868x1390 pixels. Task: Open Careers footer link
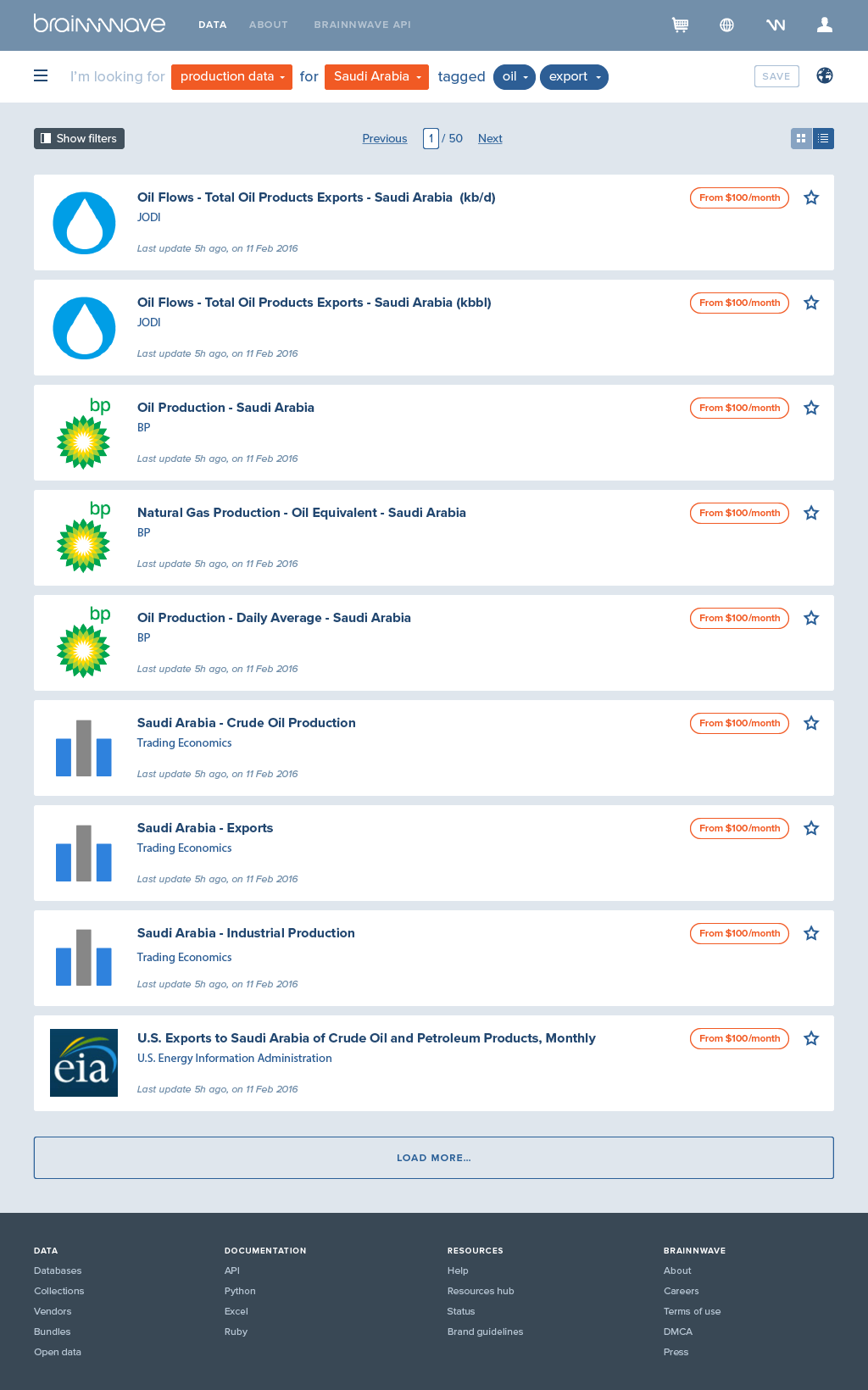pyautogui.click(x=682, y=1291)
